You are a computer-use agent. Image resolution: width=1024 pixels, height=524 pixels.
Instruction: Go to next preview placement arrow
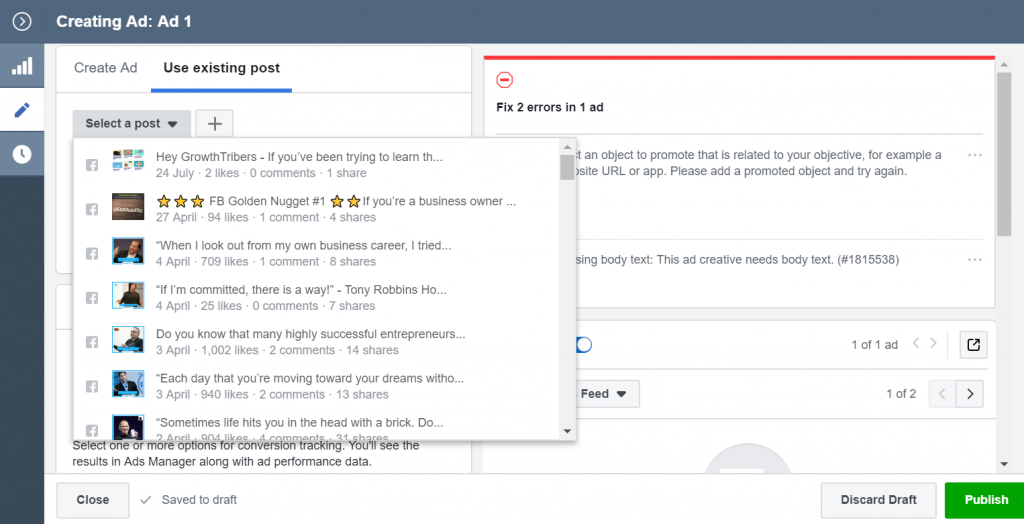[x=969, y=394]
